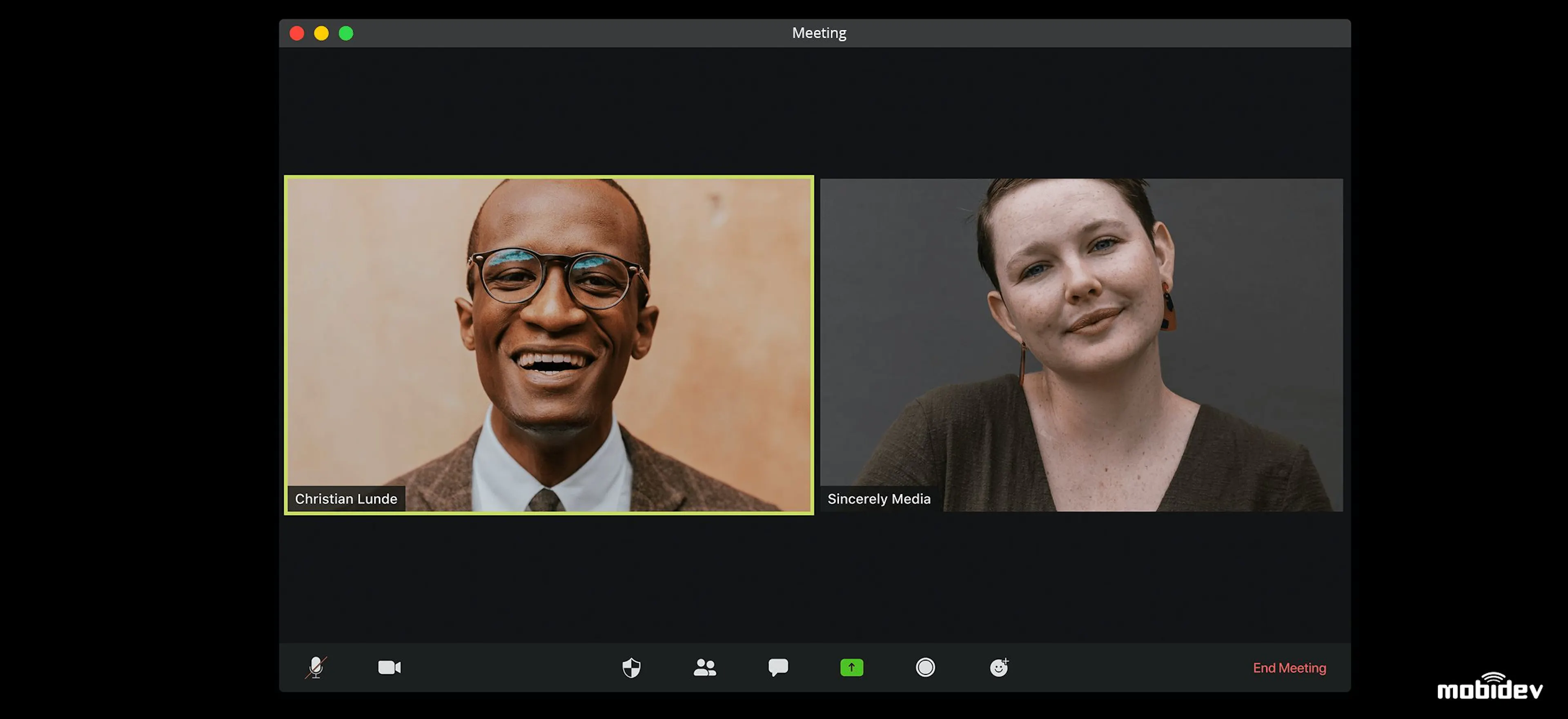
Task: Click the End Meeting button
Action: 1289,668
